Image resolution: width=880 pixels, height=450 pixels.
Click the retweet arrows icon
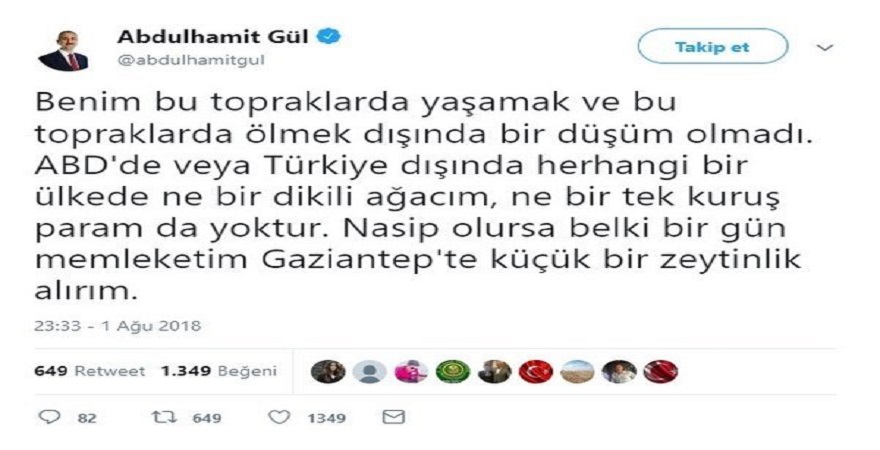163,417
